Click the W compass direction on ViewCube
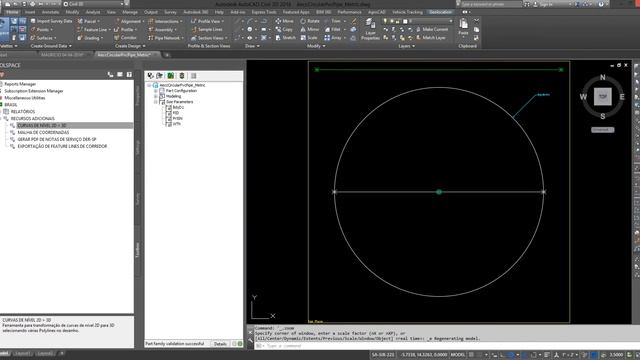 583,97
